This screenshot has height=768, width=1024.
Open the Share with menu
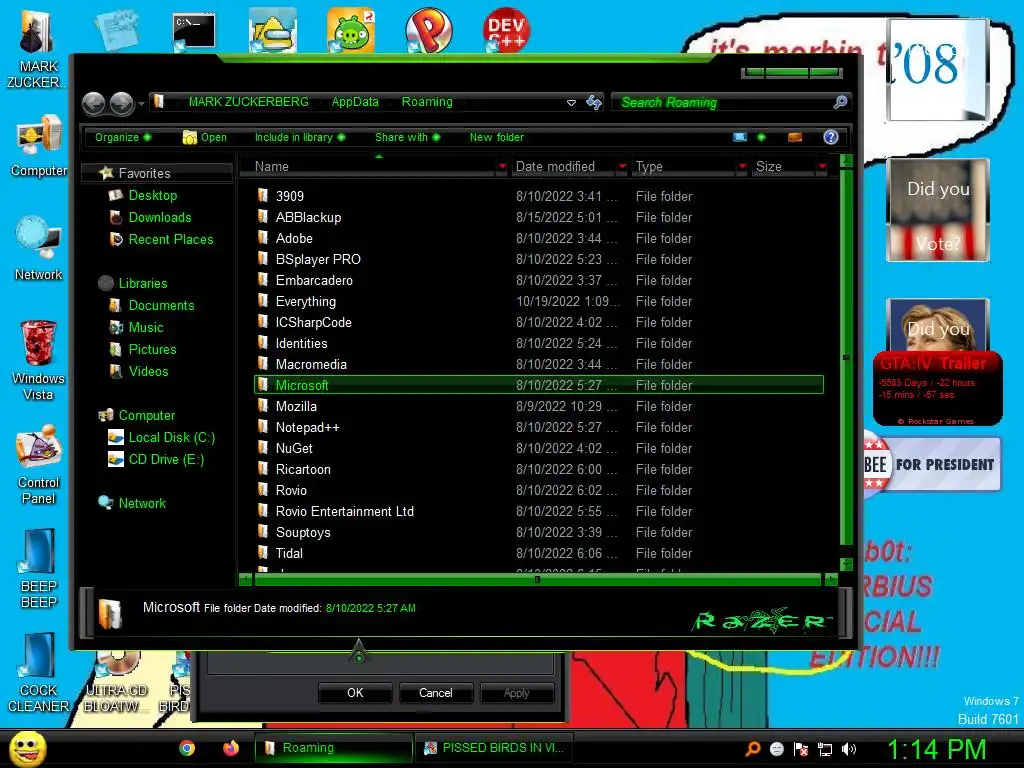pyautogui.click(x=408, y=137)
